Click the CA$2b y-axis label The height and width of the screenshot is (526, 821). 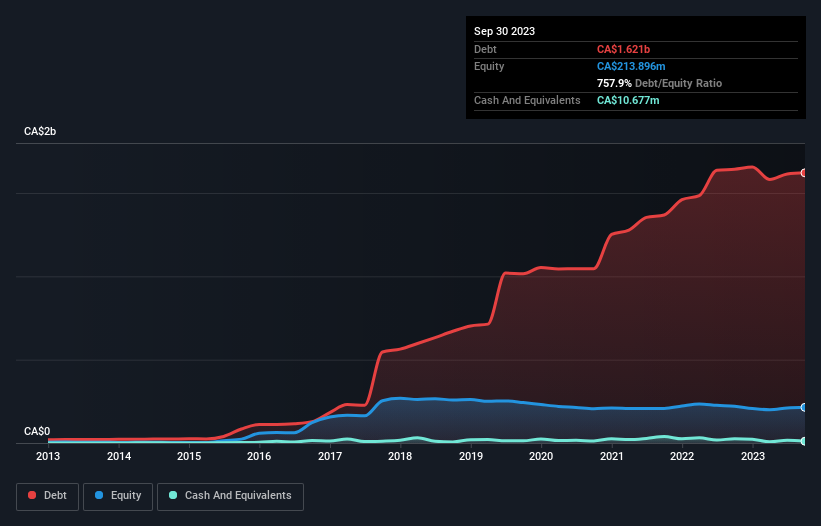pyautogui.click(x=40, y=131)
